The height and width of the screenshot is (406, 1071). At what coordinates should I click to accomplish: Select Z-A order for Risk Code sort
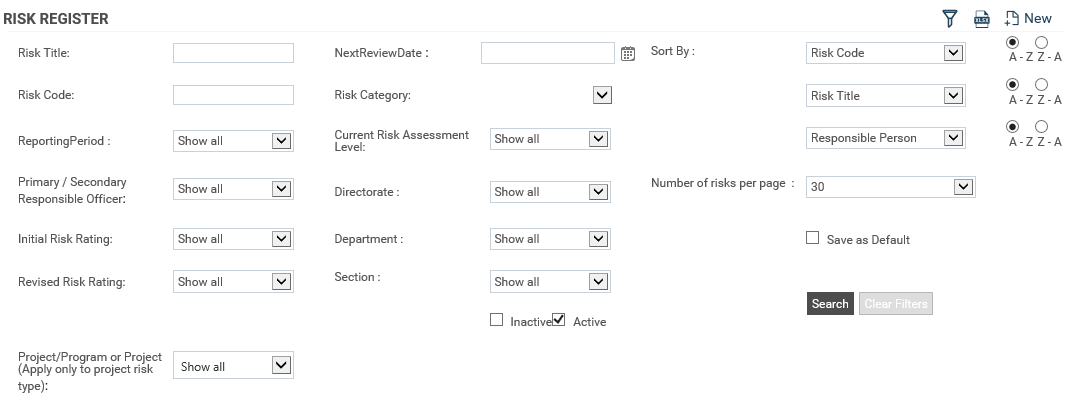[1041, 42]
